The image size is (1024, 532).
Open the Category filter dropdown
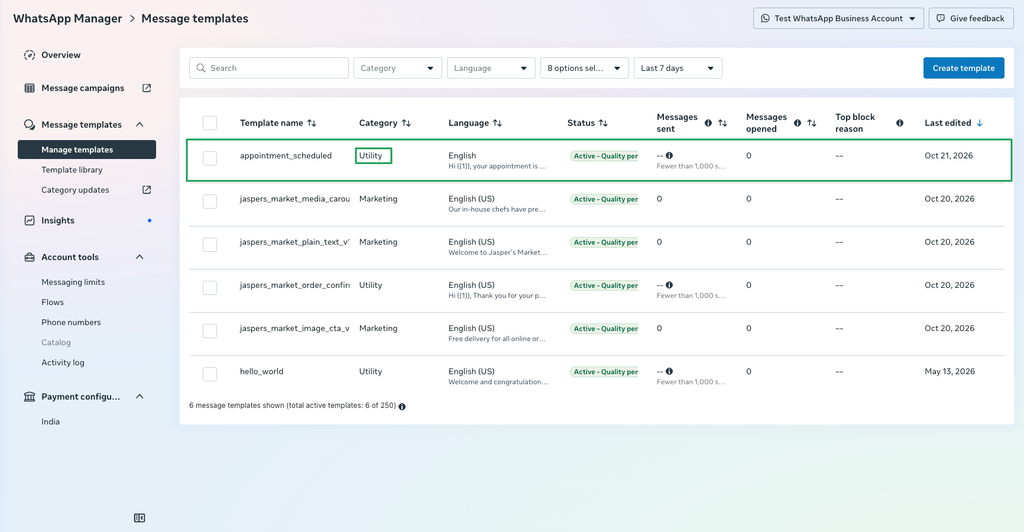tap(398, 68)
